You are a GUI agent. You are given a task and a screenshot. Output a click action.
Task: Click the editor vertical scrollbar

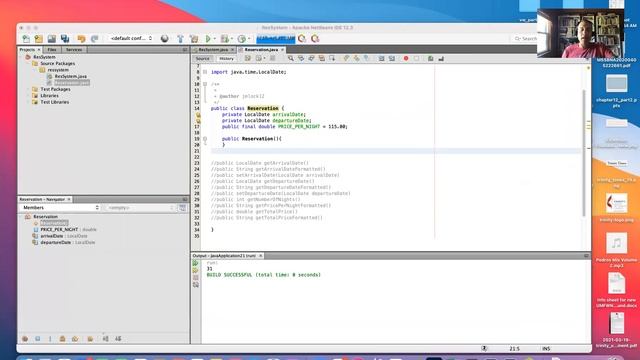584,153
